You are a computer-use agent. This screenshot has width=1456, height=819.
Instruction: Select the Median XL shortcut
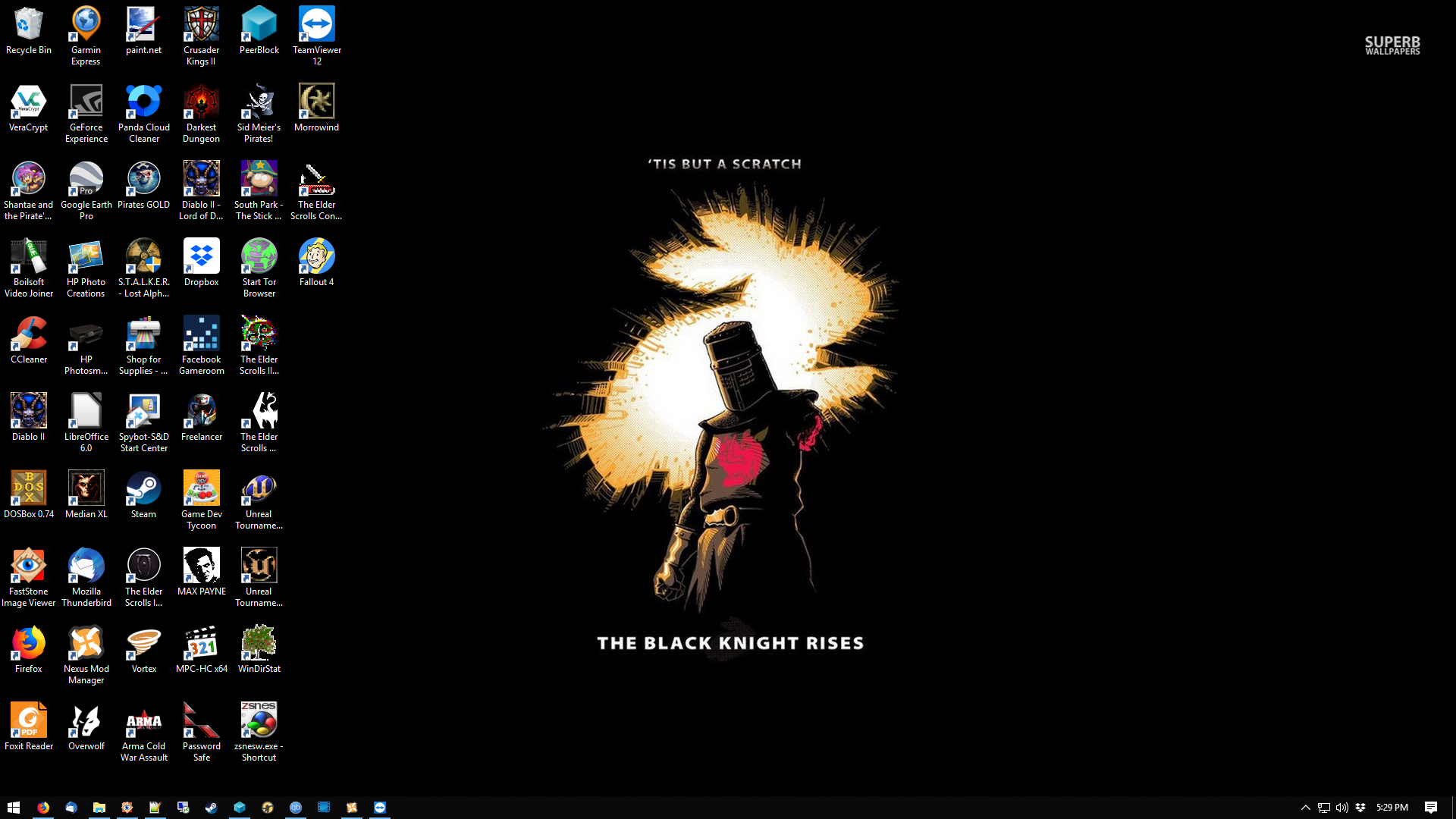pyautogui.click(x=86, y=496)
